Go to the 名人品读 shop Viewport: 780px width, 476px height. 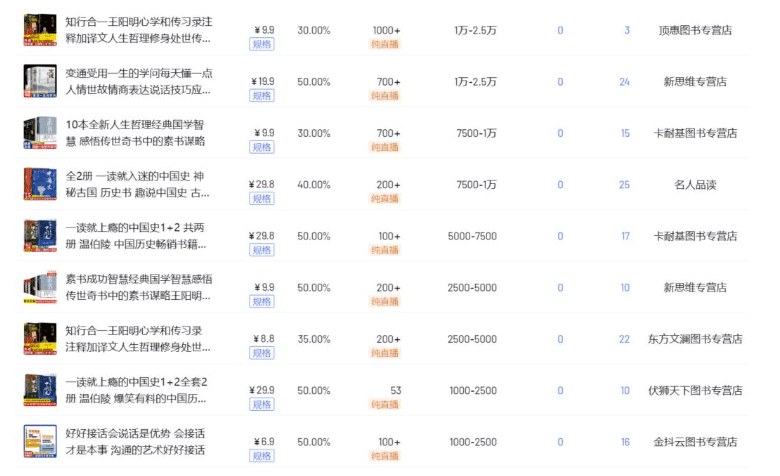[x=696, y=184]
